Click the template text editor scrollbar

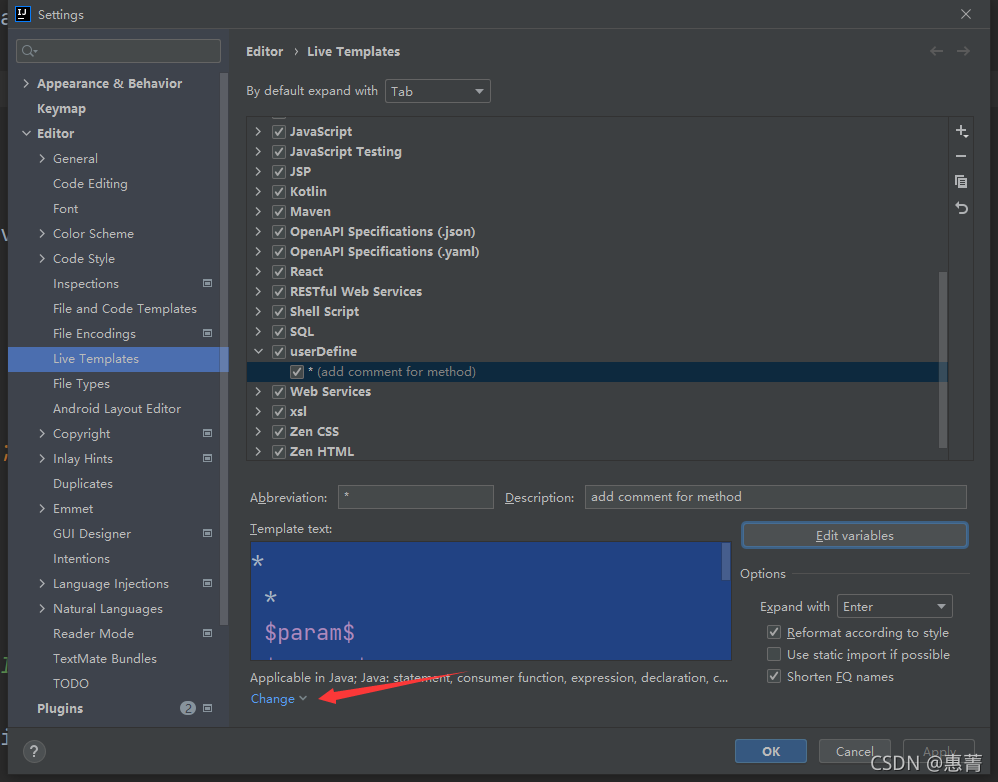tap(726, 561)
